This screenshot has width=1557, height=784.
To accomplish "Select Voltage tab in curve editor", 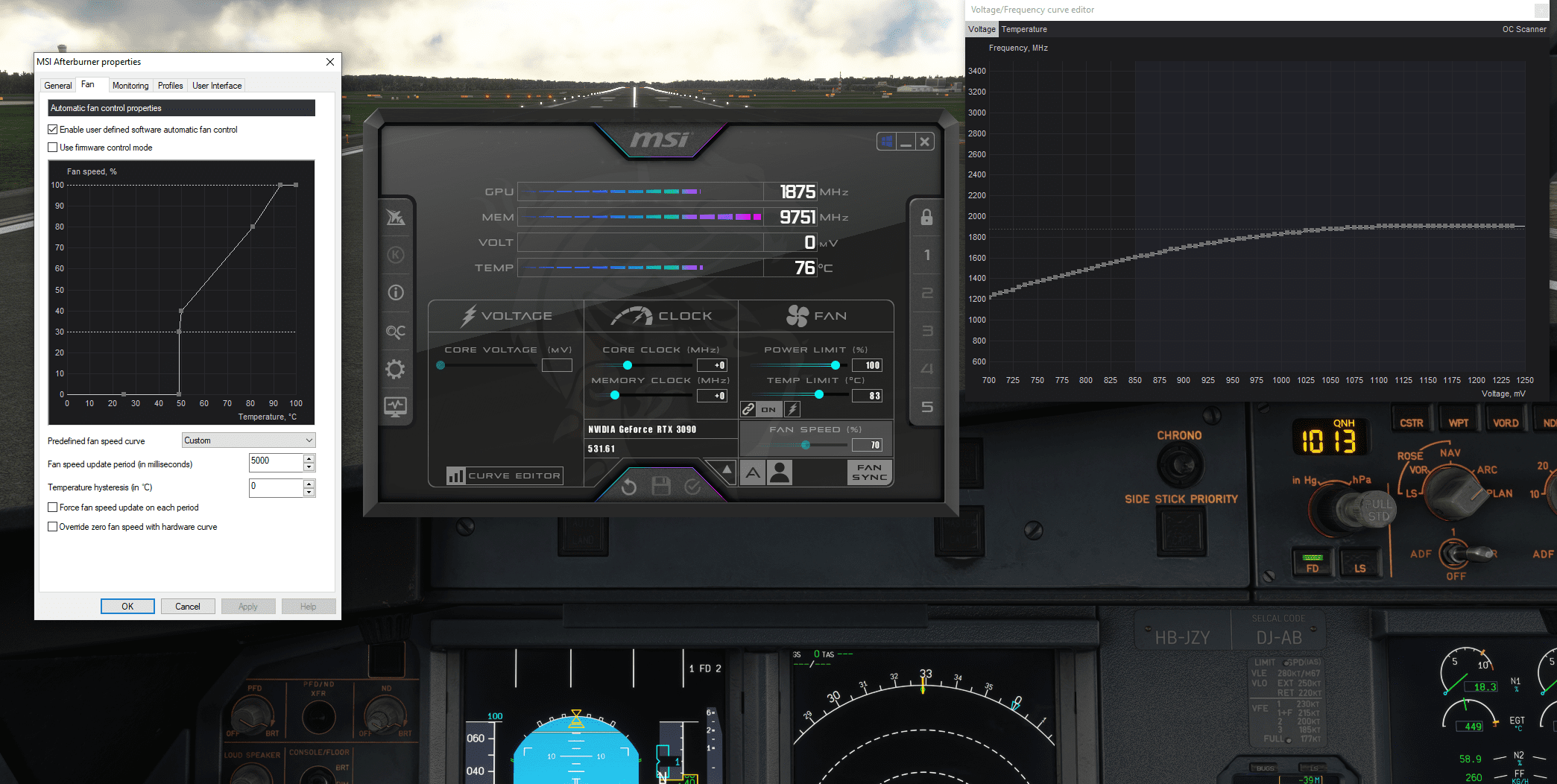I will (982, 29).
